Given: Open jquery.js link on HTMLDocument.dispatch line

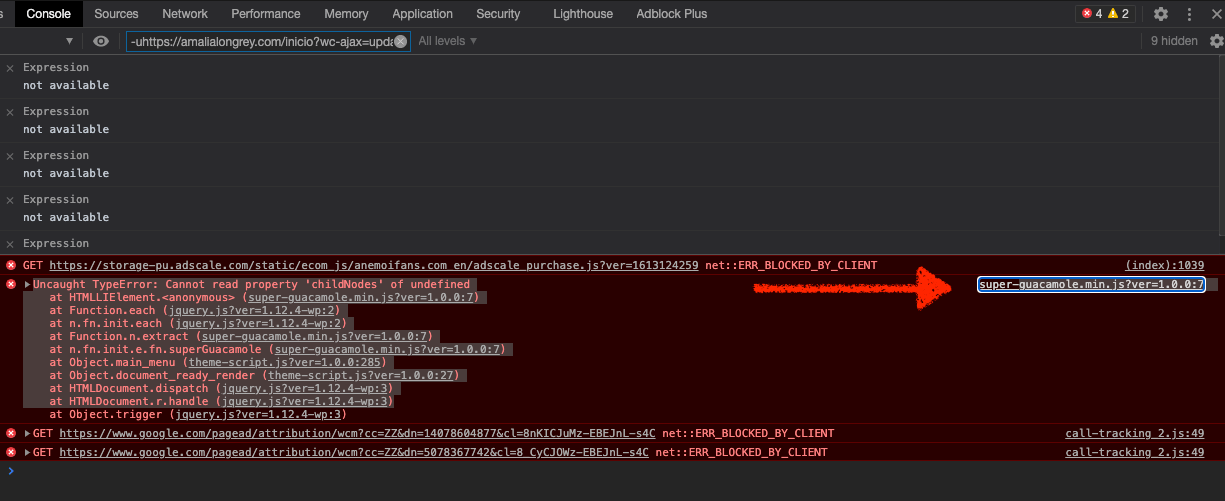Looking at the screenshot, I should pos(303,388).
